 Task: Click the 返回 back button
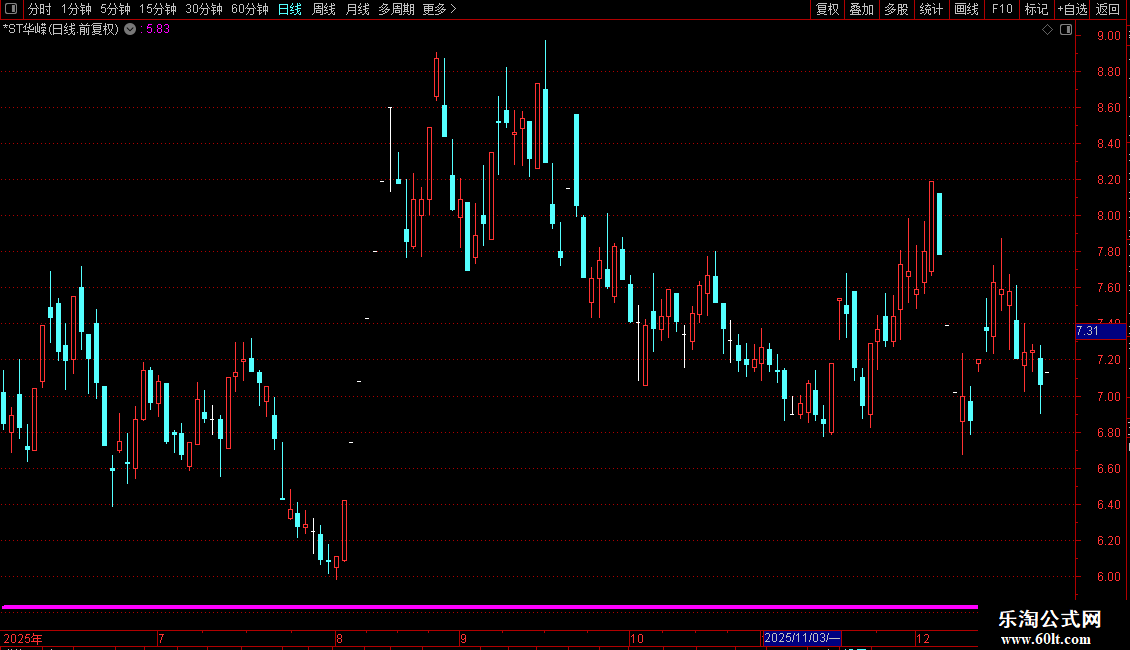click(x=1108, y=9)
